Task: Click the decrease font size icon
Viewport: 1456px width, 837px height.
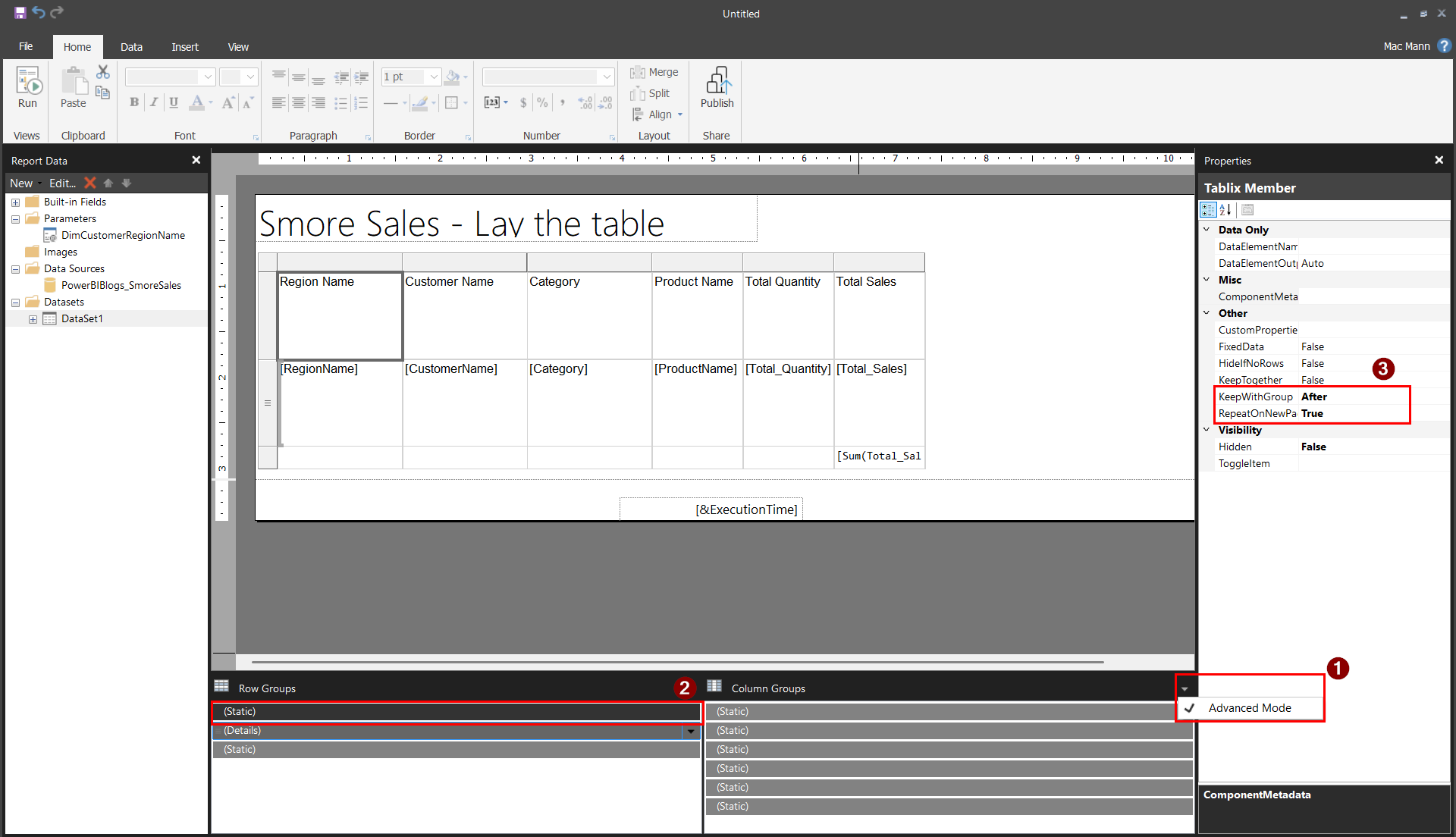Action: (x=248, y=102)
